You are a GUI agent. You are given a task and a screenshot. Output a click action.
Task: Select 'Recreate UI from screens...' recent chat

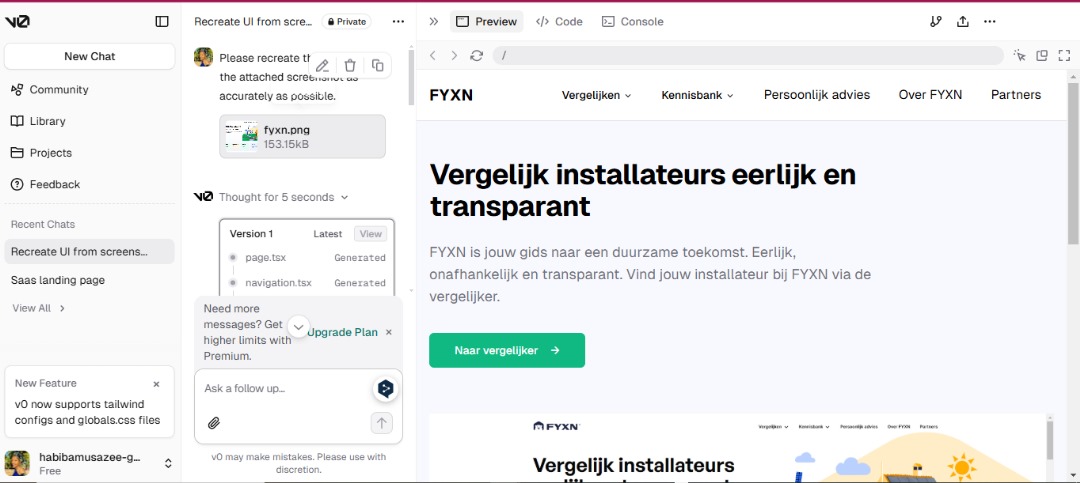[90, 251]
